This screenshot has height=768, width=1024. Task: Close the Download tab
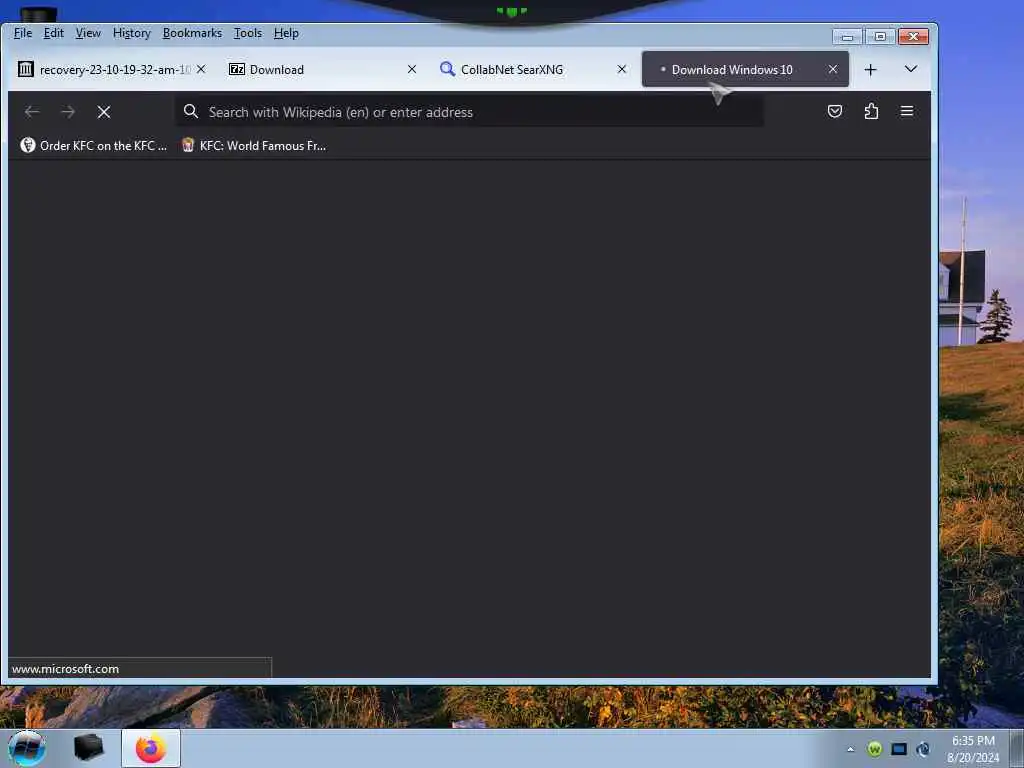411,69
